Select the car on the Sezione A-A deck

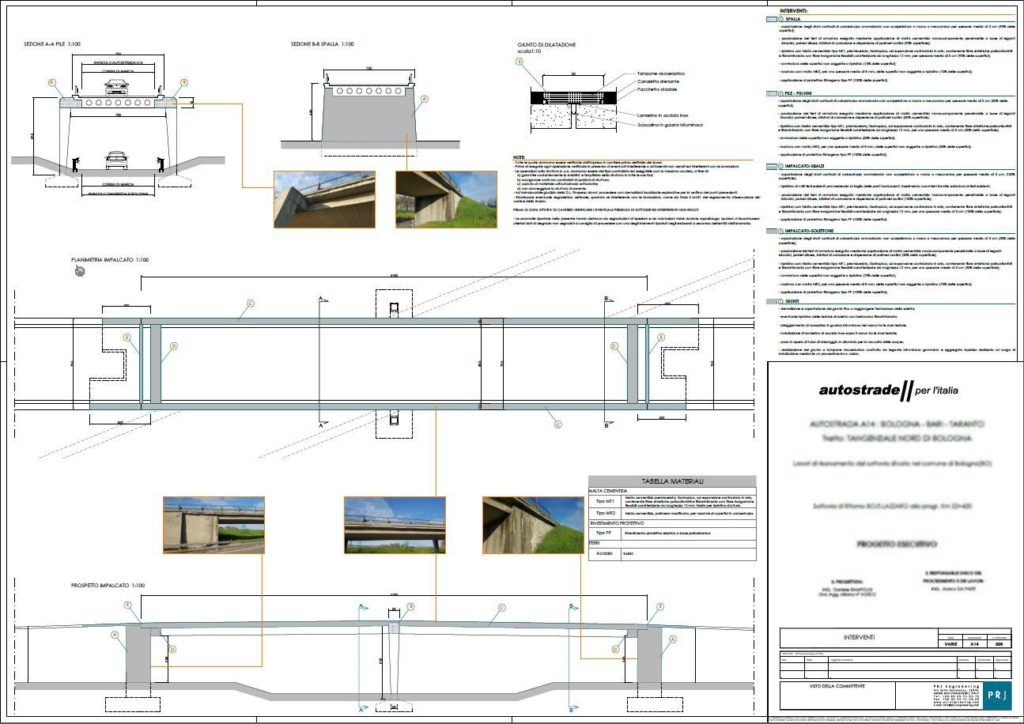coord(116,86)
